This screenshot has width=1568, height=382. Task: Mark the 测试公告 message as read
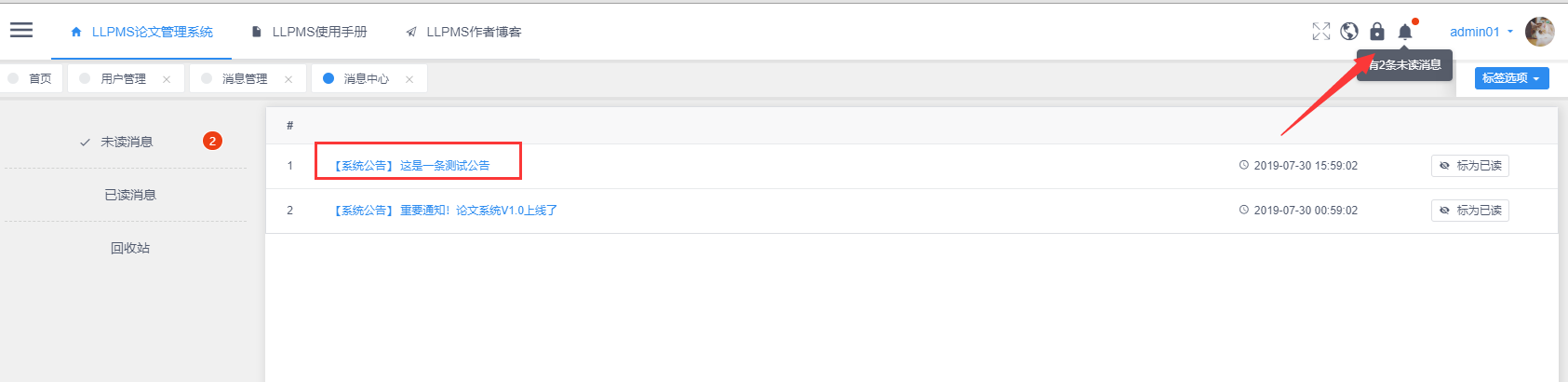click(x=1470, y=166)
